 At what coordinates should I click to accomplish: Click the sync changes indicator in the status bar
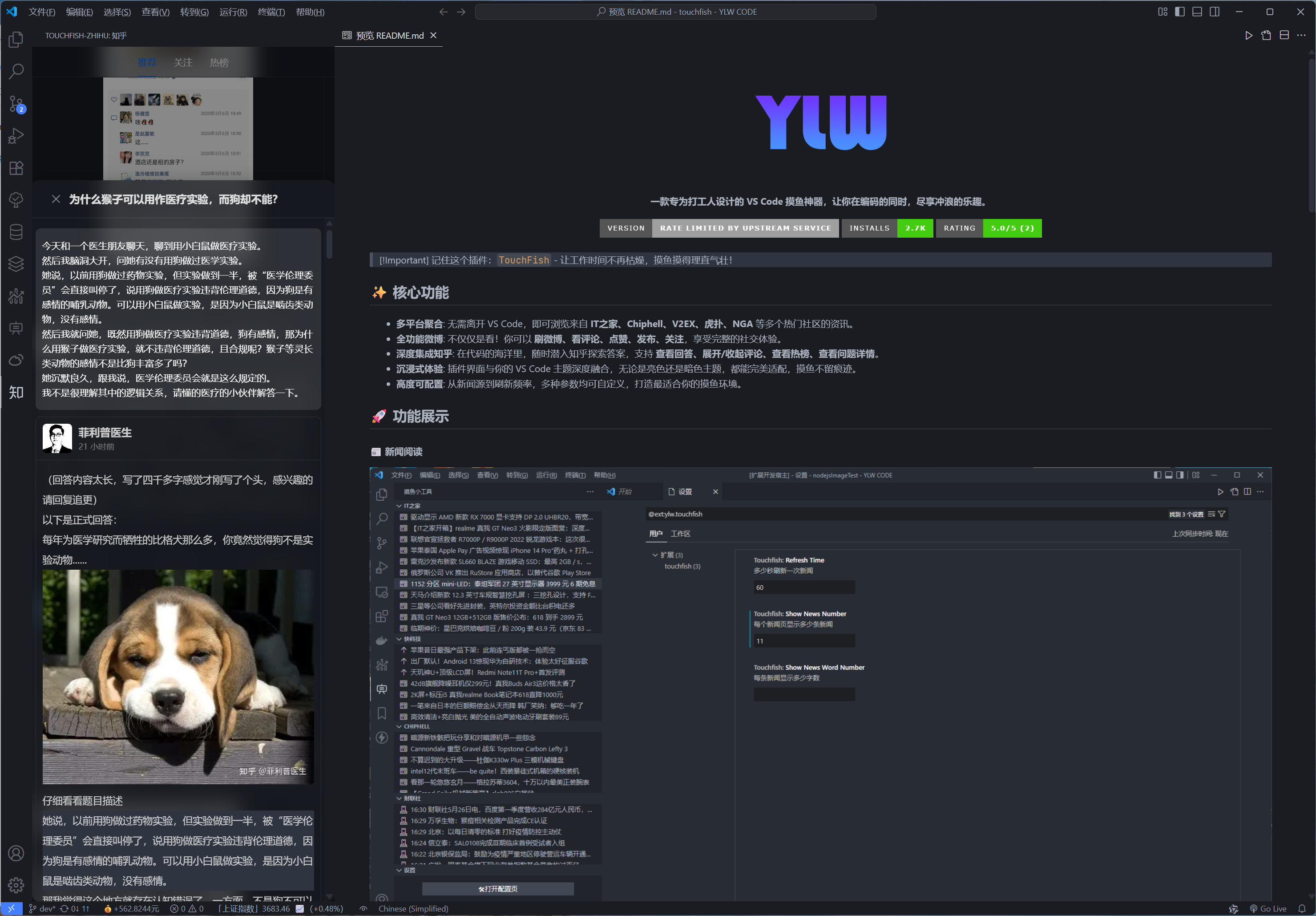pos(74,908)
